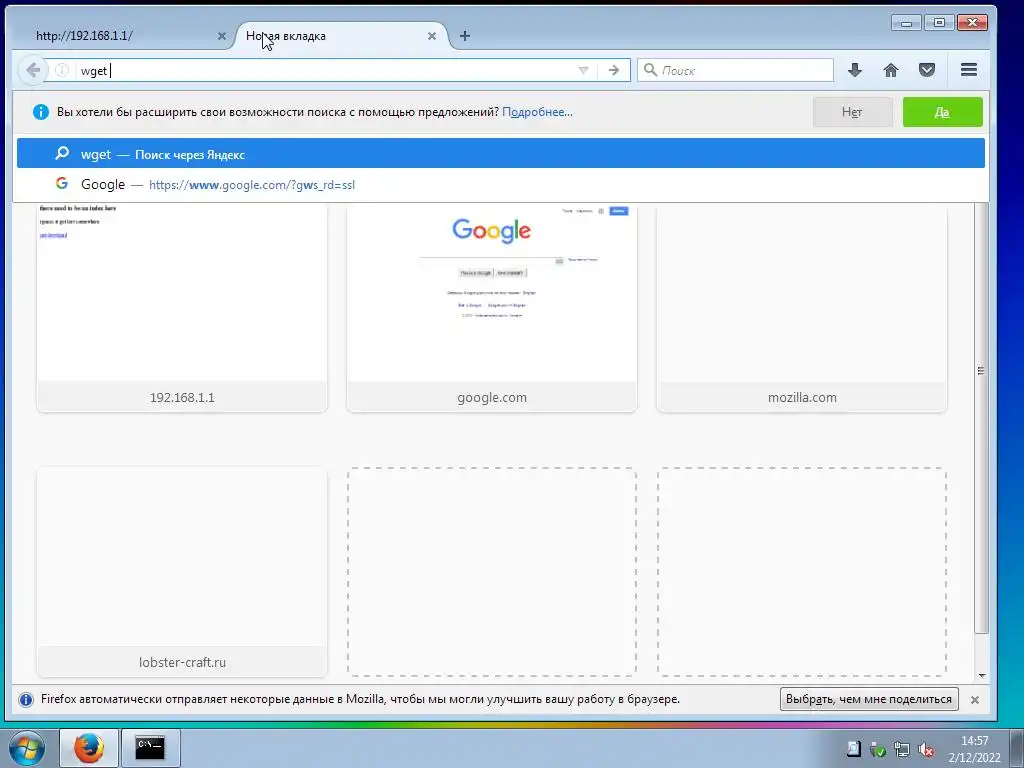Click the back arrow navigation button

point(33,70)
